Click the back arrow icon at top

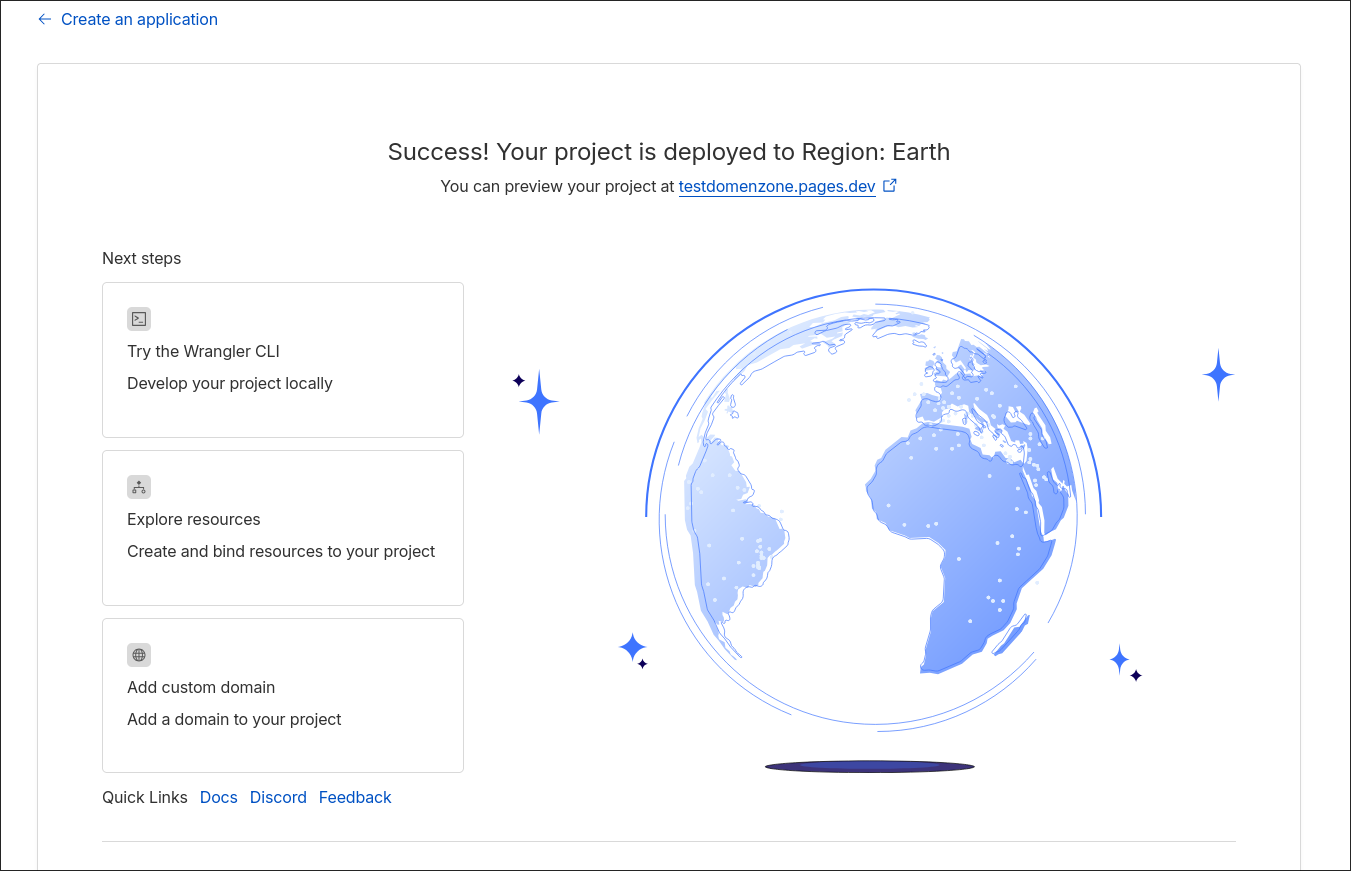[44, 19]
